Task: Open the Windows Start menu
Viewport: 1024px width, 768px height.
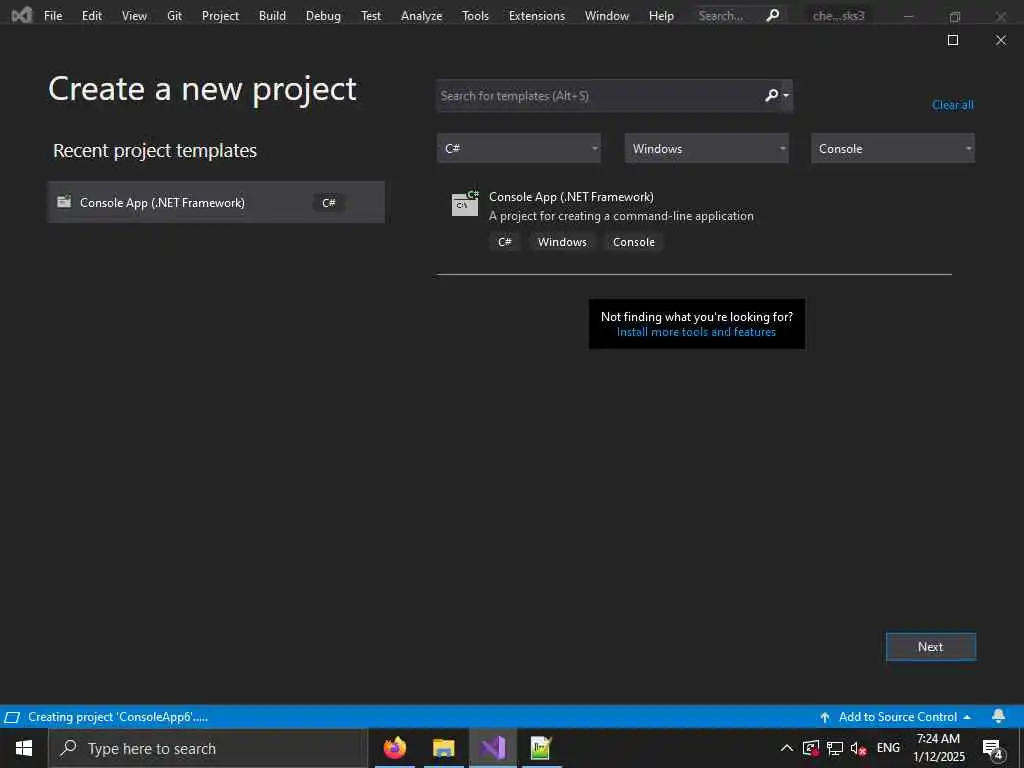Action: point(24,748)
